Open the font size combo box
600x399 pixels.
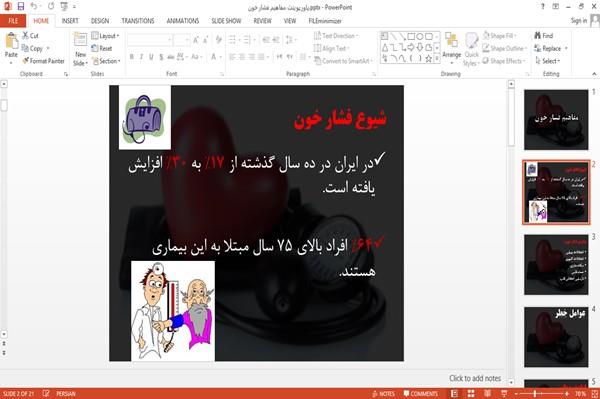point(181,40)
